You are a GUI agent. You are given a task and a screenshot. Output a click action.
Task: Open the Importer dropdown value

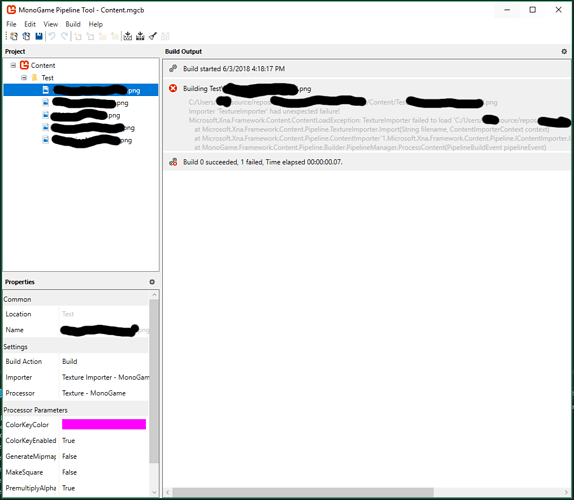(105, 377)
